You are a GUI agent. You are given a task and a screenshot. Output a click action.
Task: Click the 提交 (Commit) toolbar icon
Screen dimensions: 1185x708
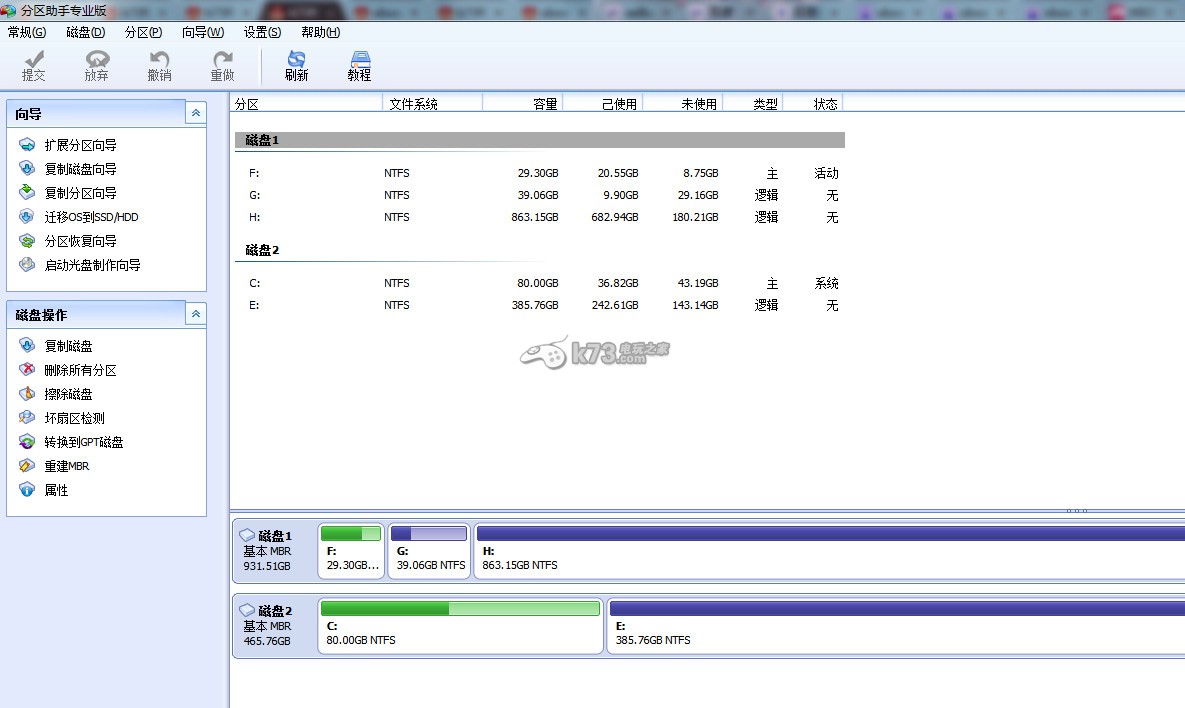pyautogui.click(x=33, y=66)
